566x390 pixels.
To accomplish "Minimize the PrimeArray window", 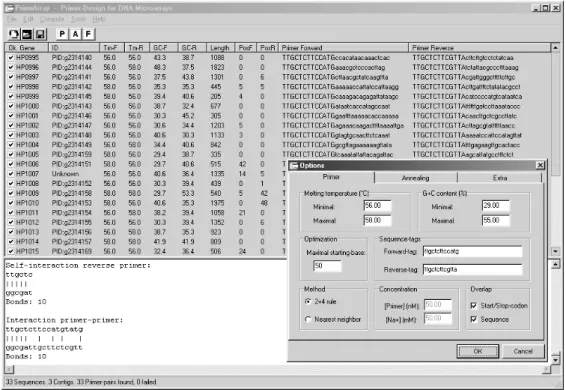I will (536, 8).
